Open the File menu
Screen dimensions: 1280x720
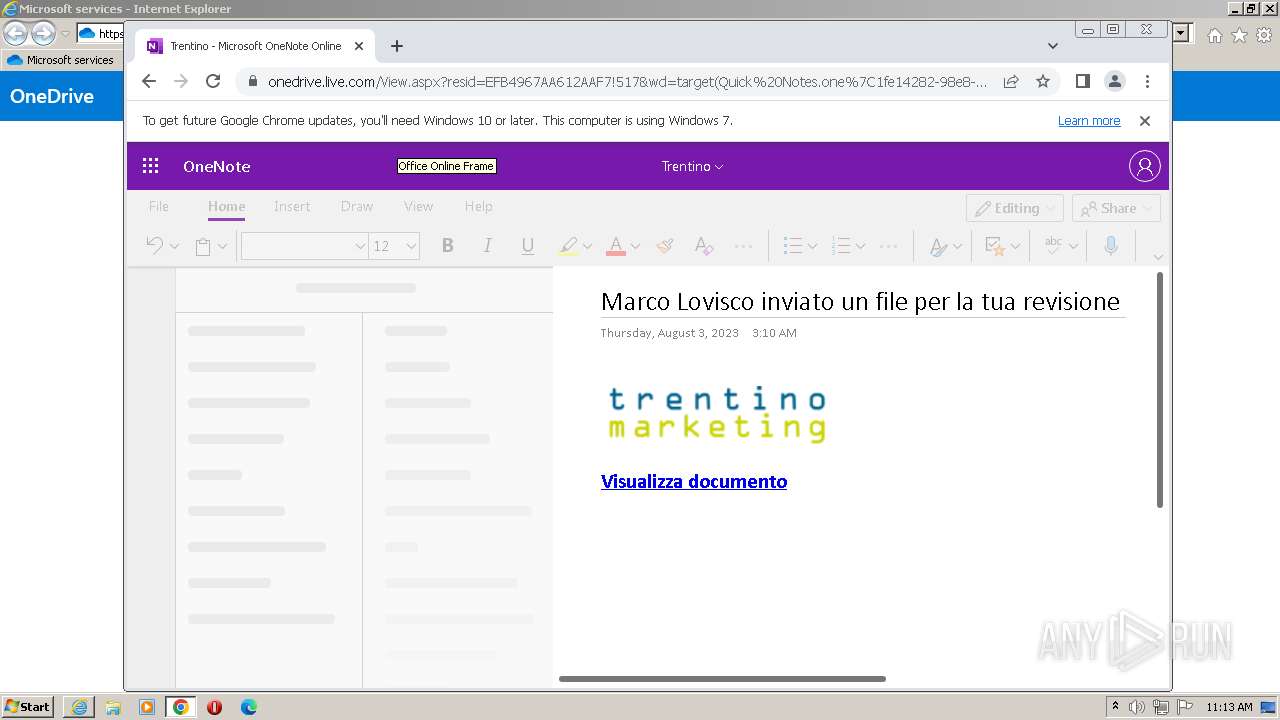click(159, 206)
